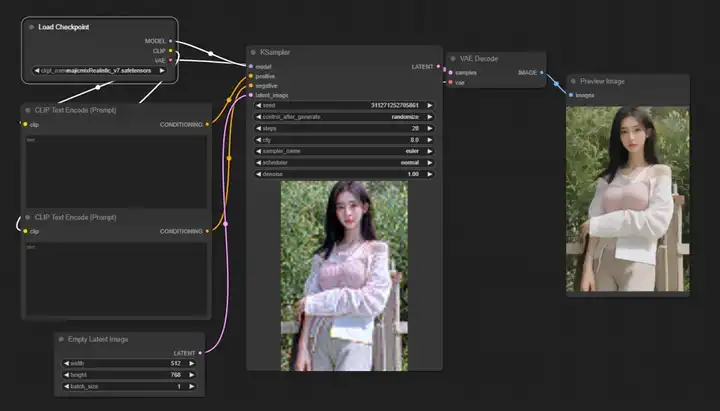
Task: Click the LATENT output socket on KSampler
Action: point(438,67)
